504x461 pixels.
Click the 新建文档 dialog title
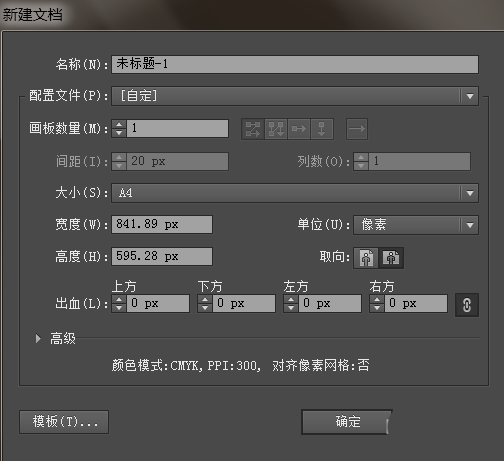coord(32,15)
